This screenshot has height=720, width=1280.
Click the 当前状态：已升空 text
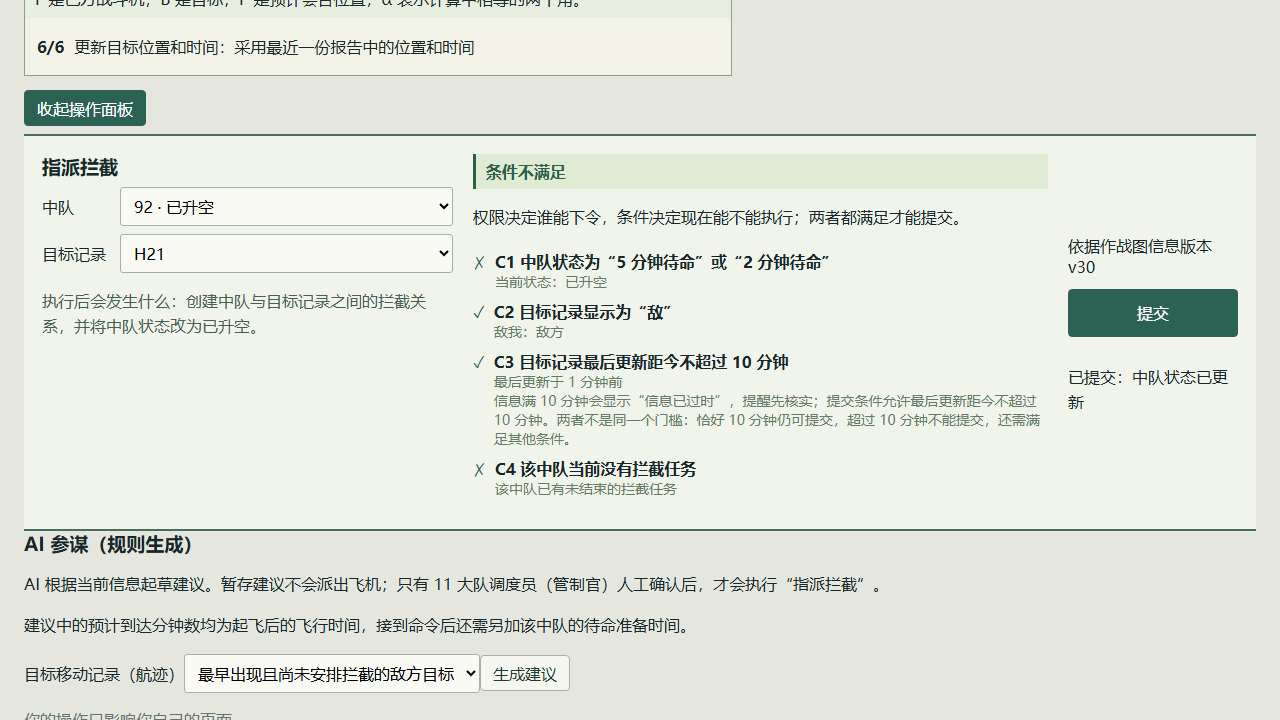tap(551, 282)
